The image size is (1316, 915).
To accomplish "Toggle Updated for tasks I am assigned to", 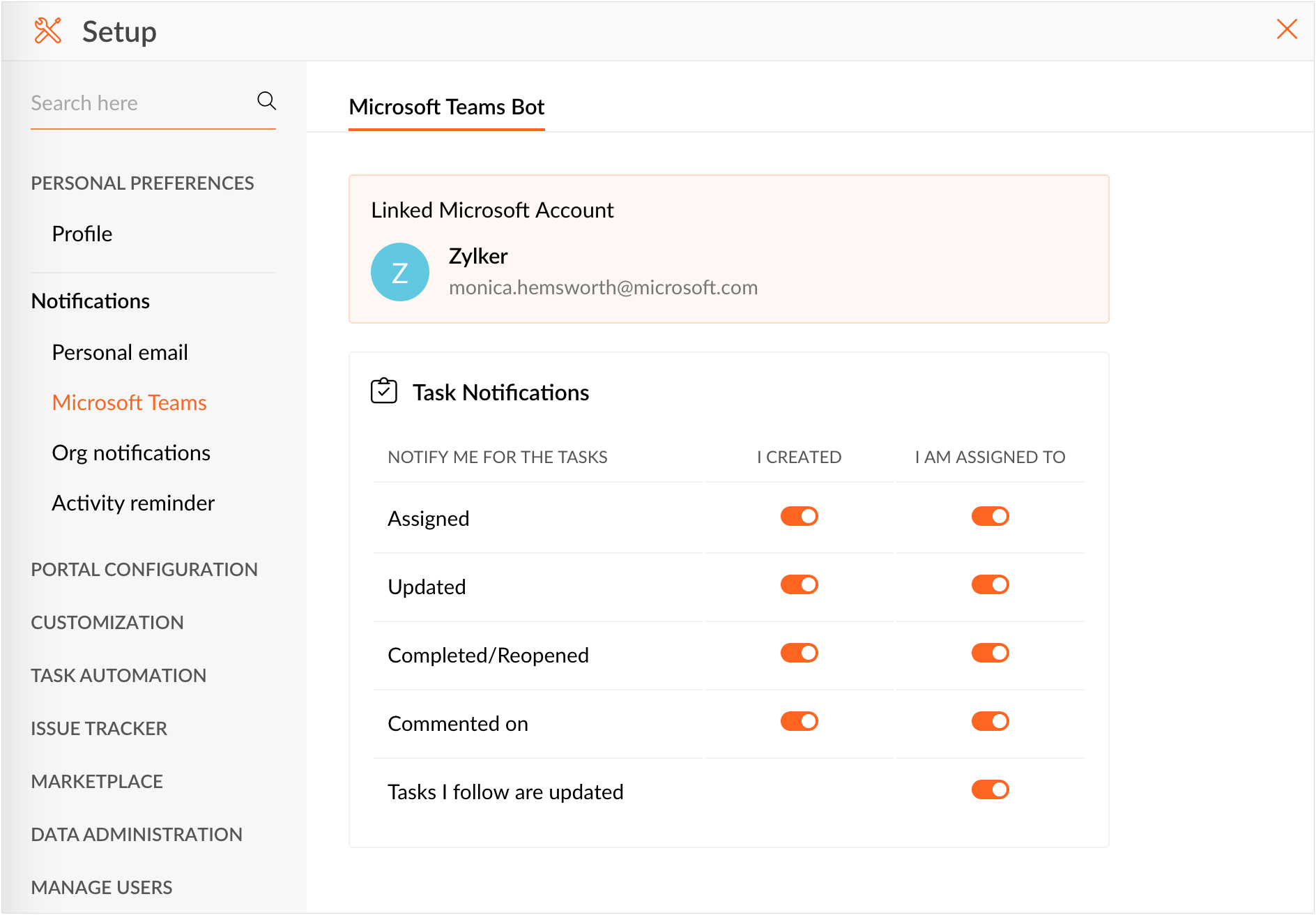I will click(990, 584).
